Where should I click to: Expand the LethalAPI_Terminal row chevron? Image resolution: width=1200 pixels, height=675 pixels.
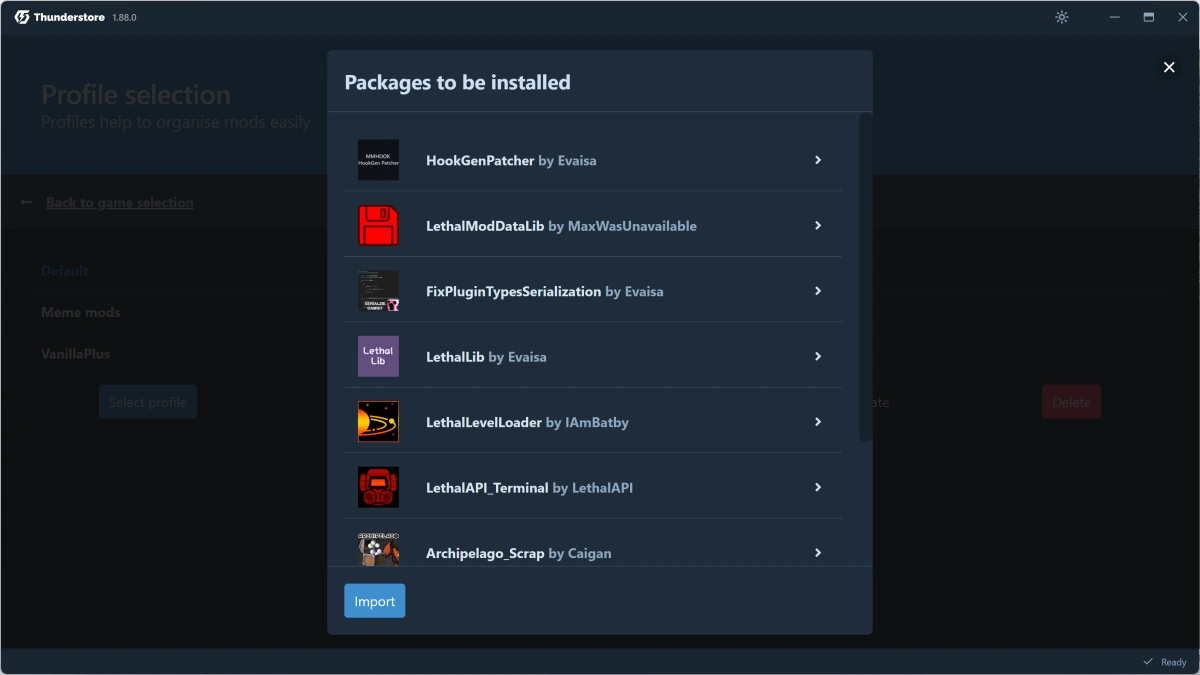coord(818,487)
